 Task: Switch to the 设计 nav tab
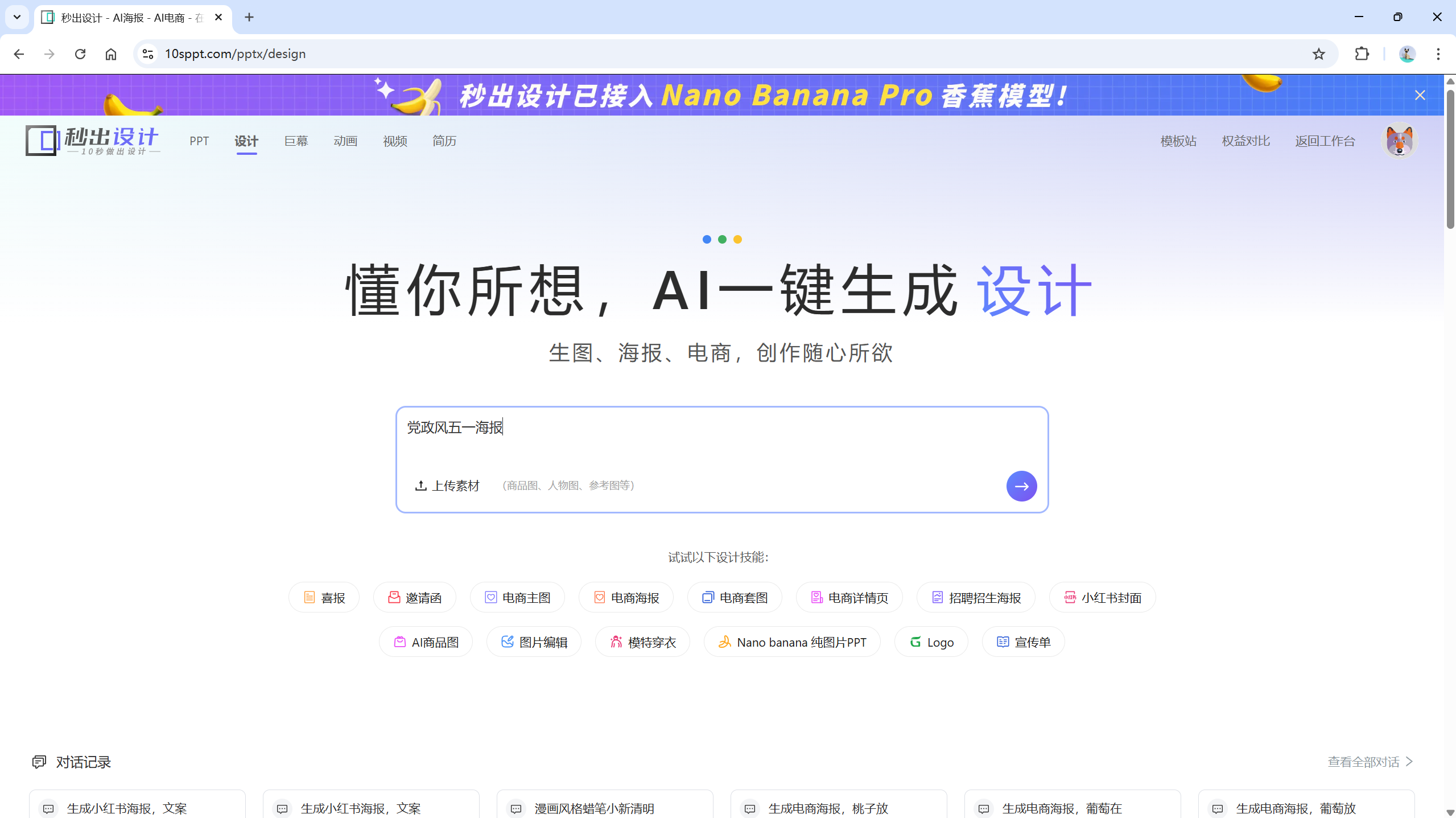[x=246, y=141]
